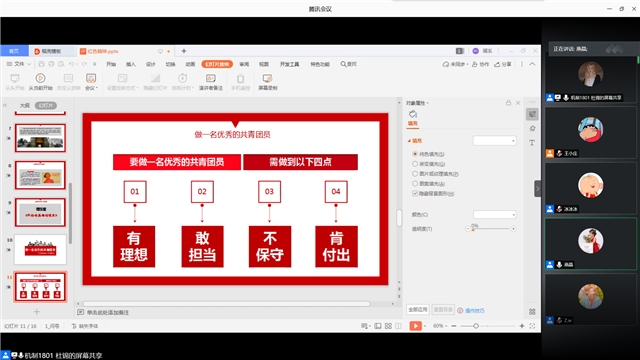The width and height of the screenshot is (640, 360).
Task: Click the zoom out minus icon
Action: click(x=454, y=326)
